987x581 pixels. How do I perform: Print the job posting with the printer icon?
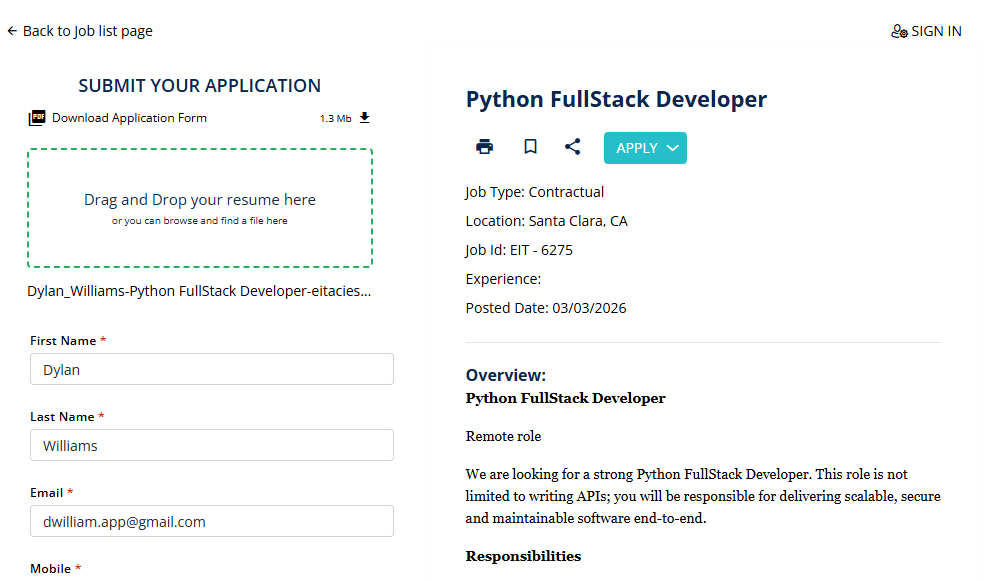pyautogui.click(x=485, y=147)
